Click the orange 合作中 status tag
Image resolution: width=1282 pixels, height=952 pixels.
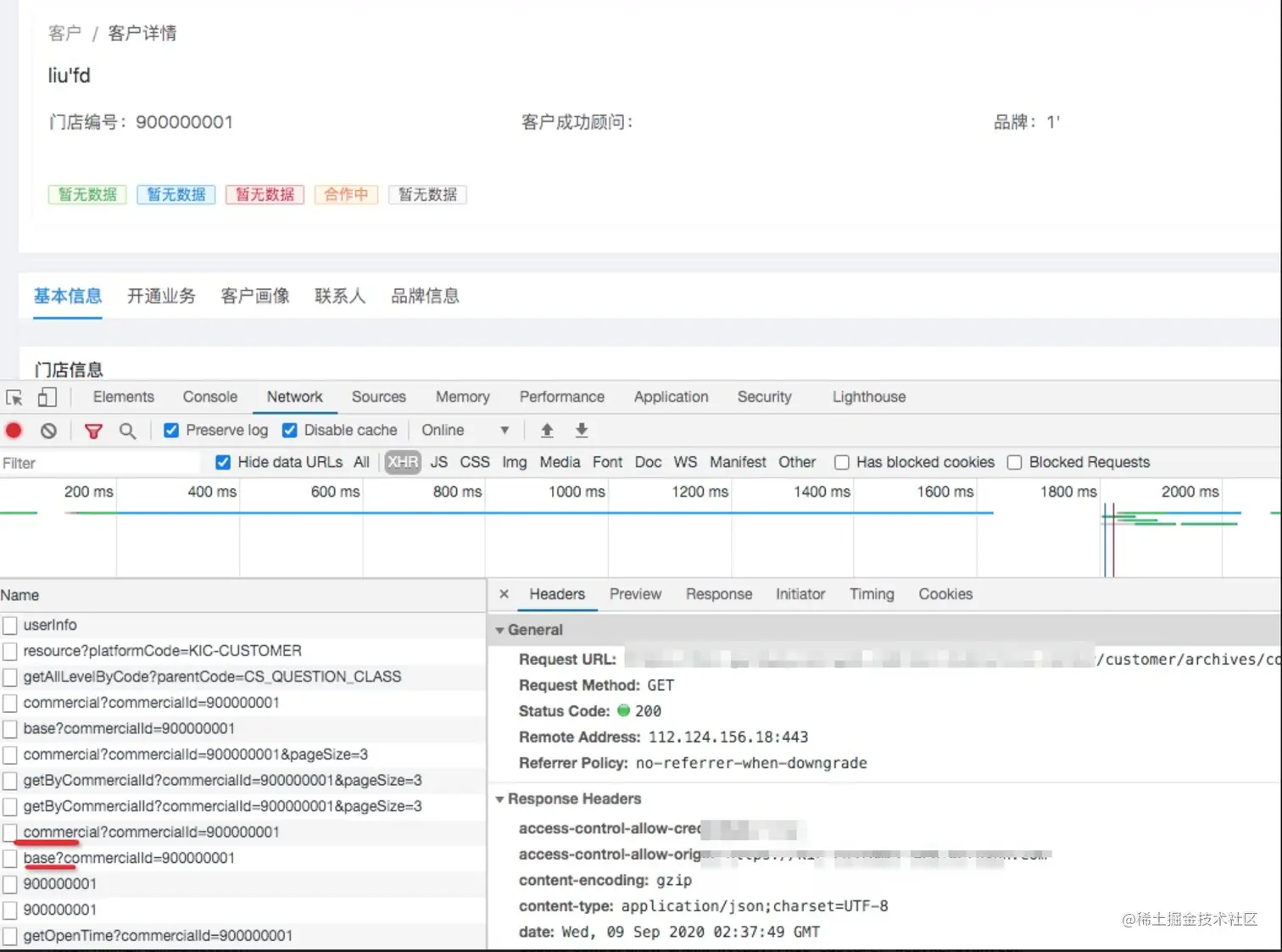pyautogui.click(x=346, y=195)
